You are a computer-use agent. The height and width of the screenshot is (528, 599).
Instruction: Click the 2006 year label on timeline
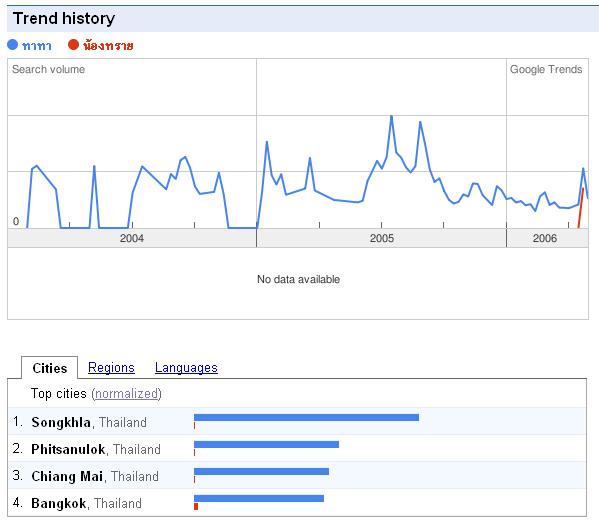click(x=545, y=238)
